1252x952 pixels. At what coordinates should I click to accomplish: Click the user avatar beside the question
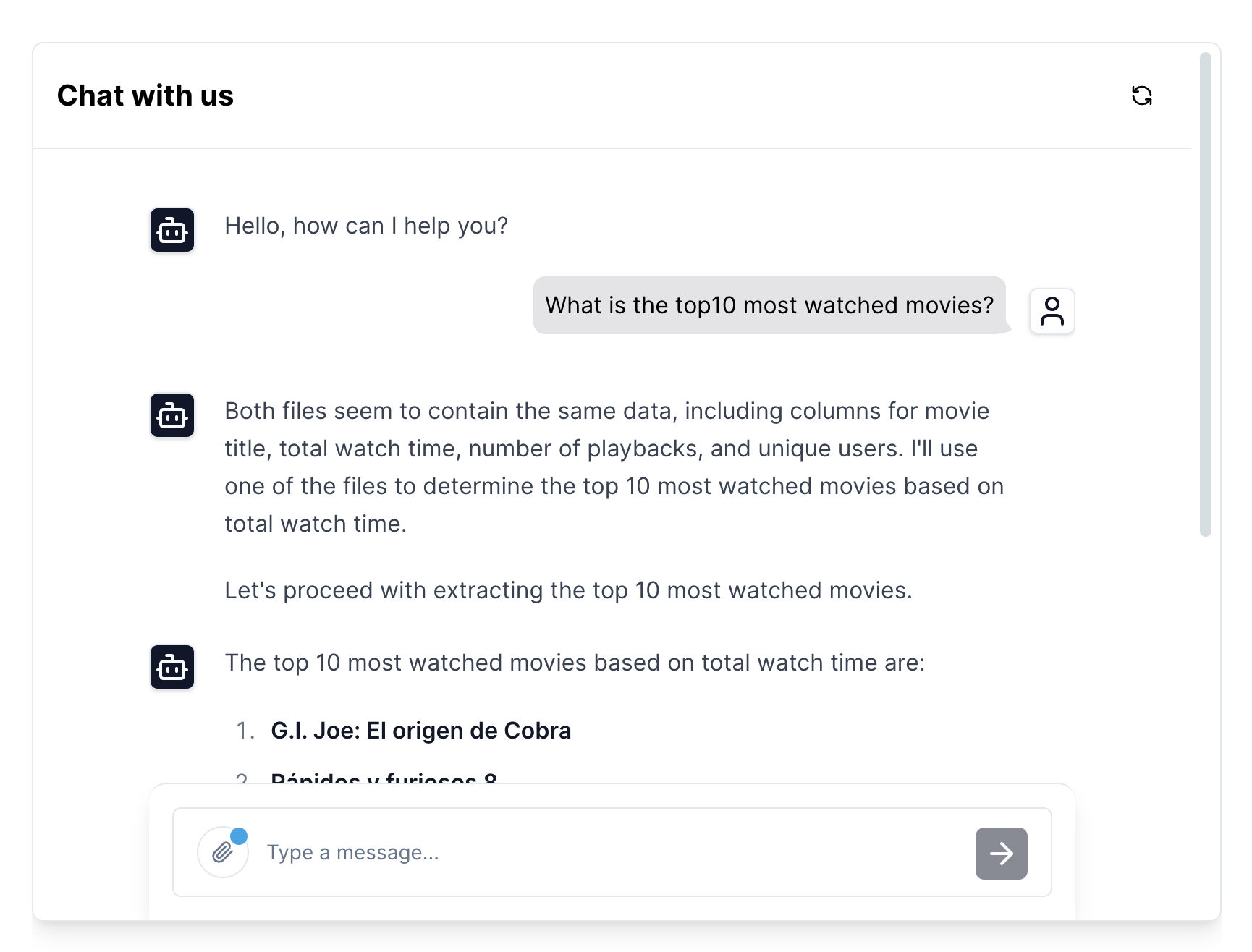1052,311
